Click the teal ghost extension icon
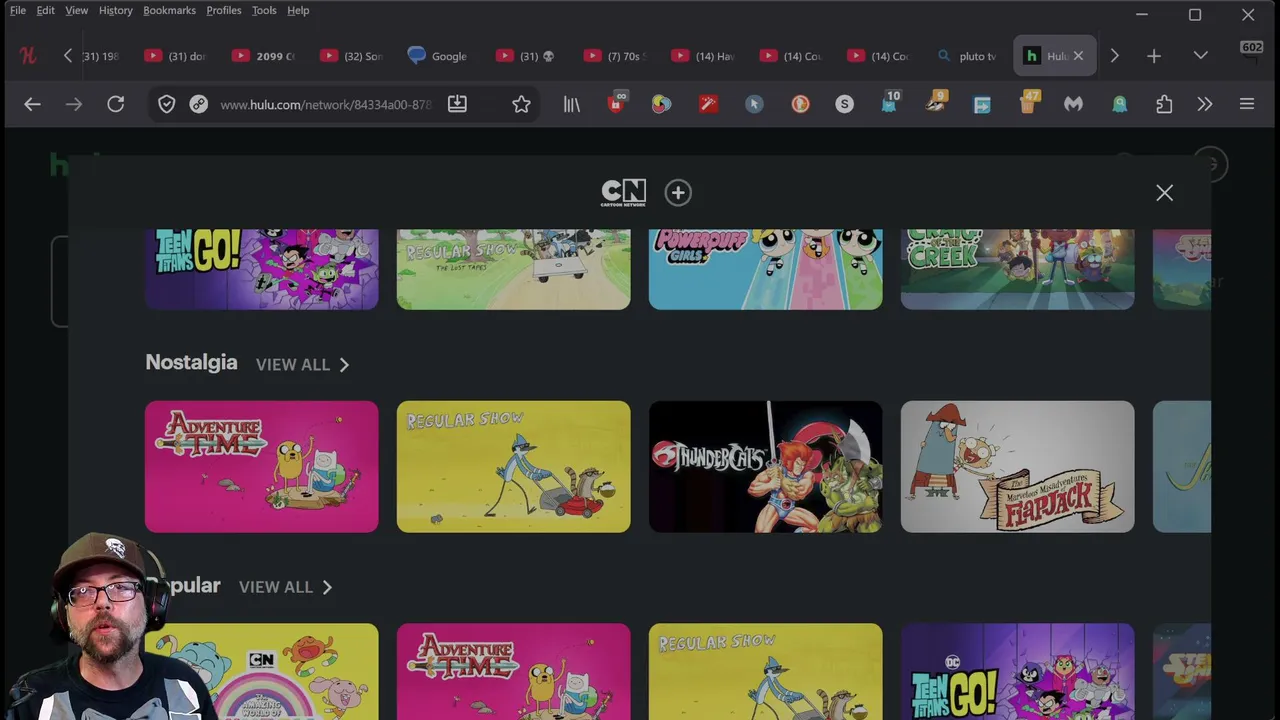The image size is (1280, 720). point(1119,104)
